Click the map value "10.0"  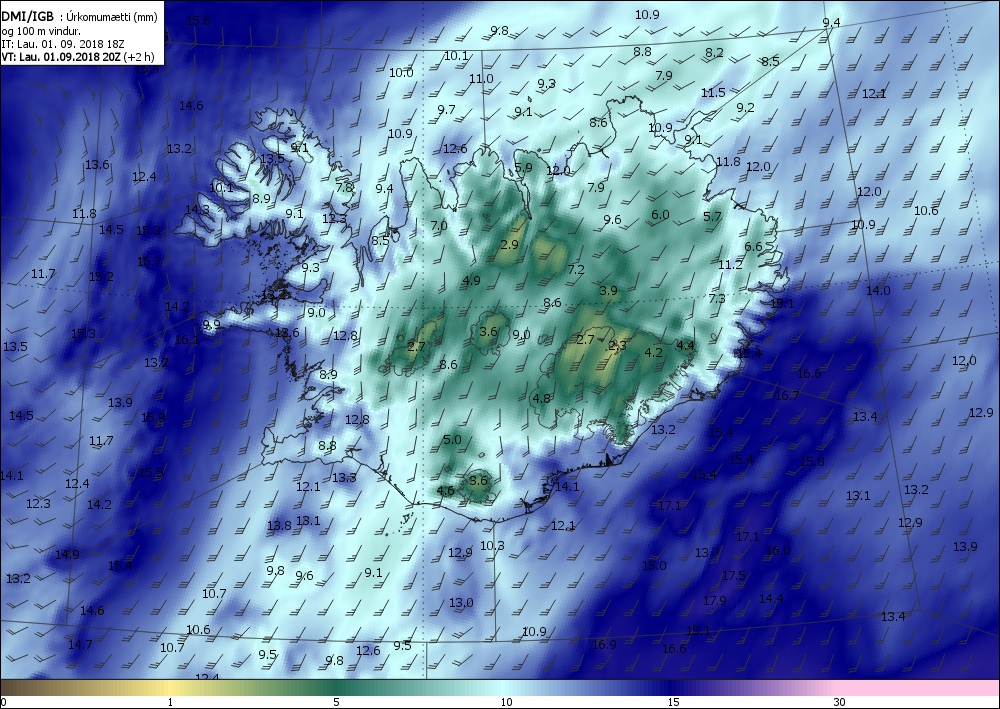401,72
